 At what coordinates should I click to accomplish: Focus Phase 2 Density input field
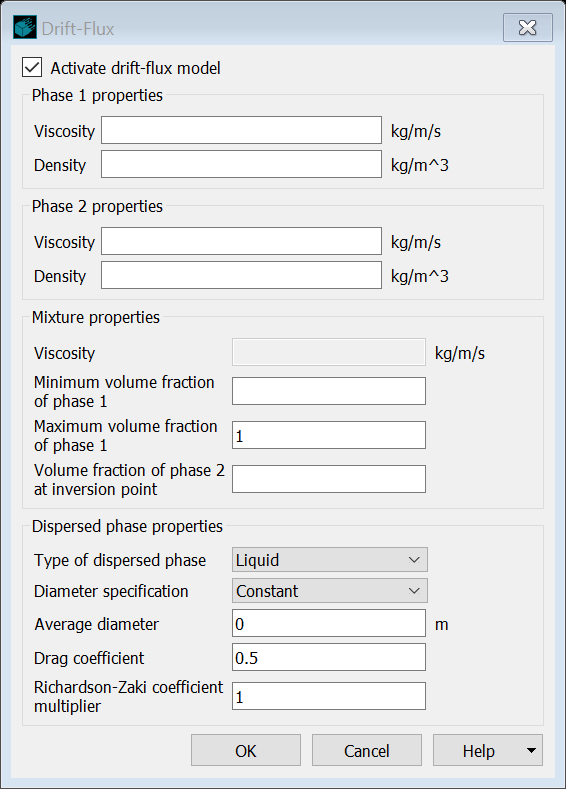(241, 275)
